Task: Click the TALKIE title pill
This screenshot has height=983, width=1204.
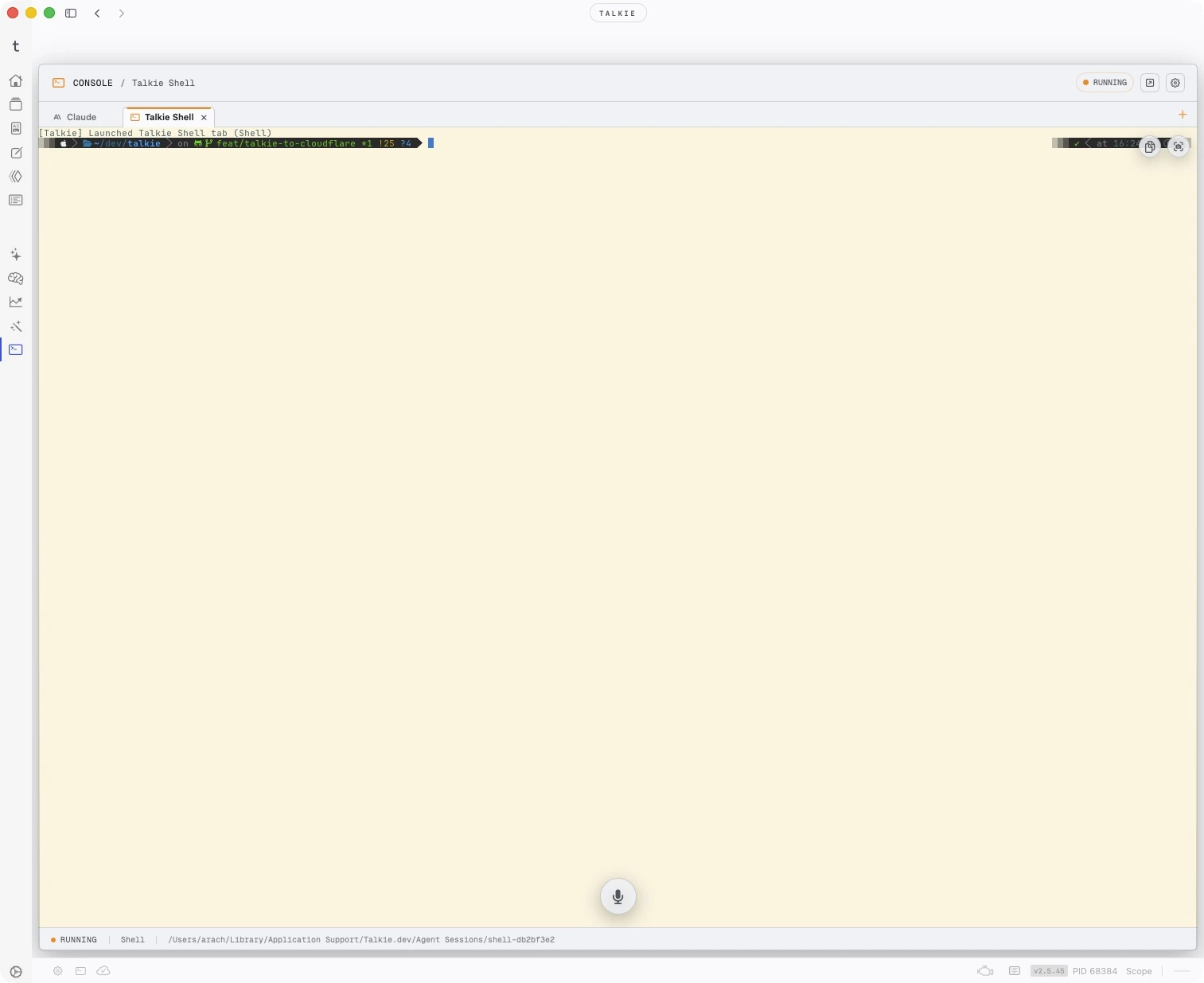Action: point(618,14)
